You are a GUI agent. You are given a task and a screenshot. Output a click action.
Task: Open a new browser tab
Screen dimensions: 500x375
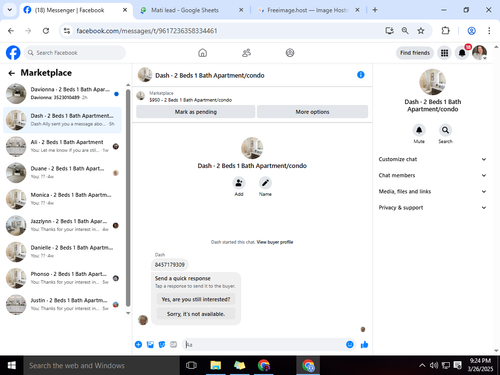click(x=375, y=10)
